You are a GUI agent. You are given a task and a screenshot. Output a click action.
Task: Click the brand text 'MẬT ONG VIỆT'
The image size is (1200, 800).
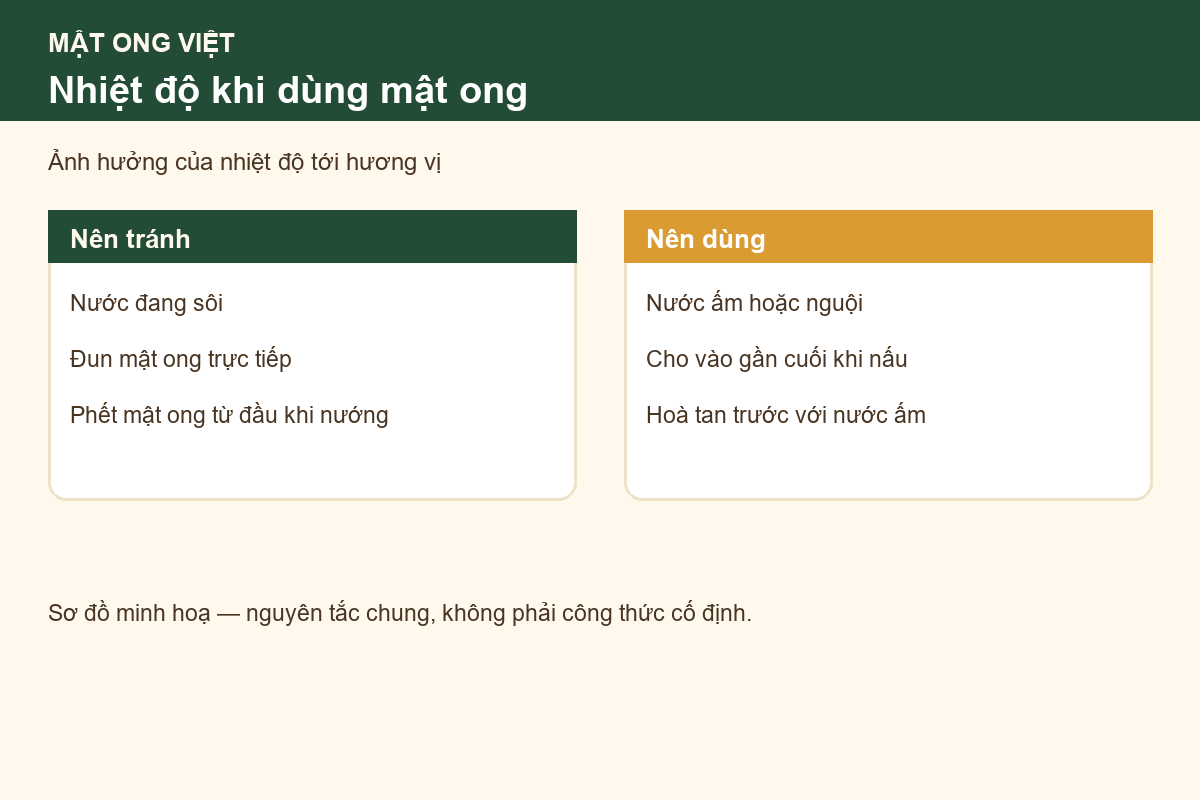point(141,43)
